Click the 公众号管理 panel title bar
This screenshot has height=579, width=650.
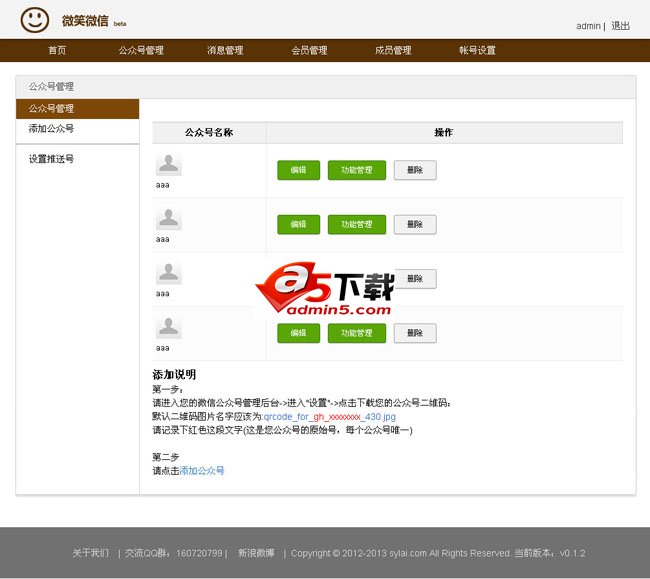pyautogui.click(x=326, y=87)
